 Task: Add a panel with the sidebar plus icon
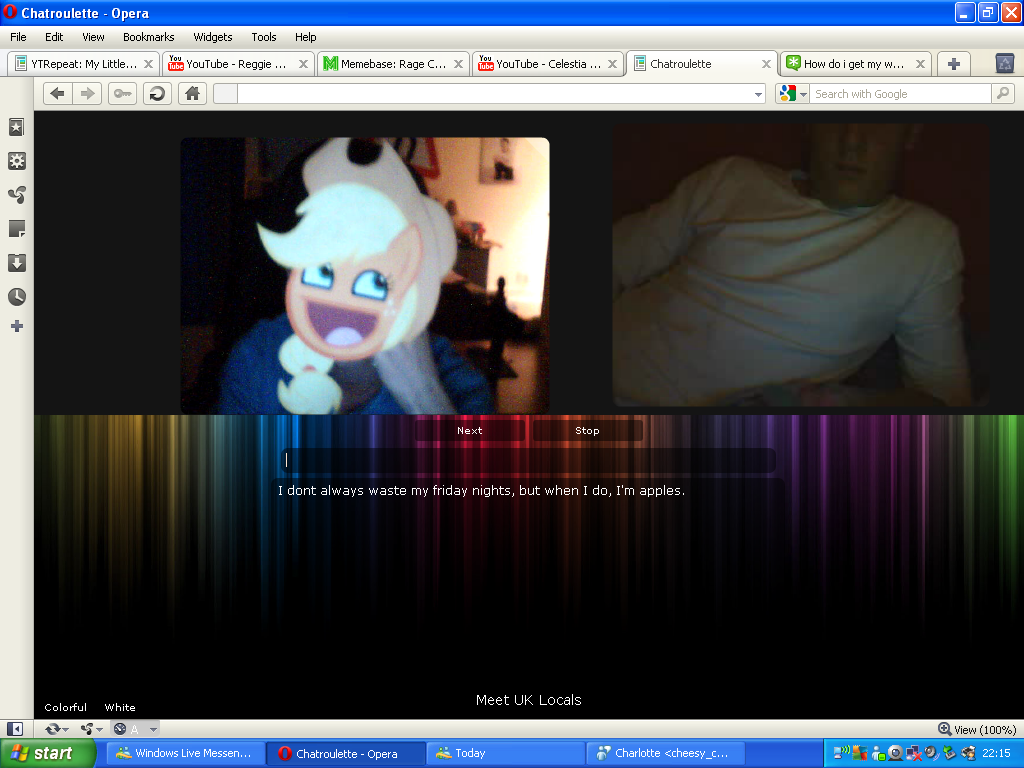click(x=16, y=326)
